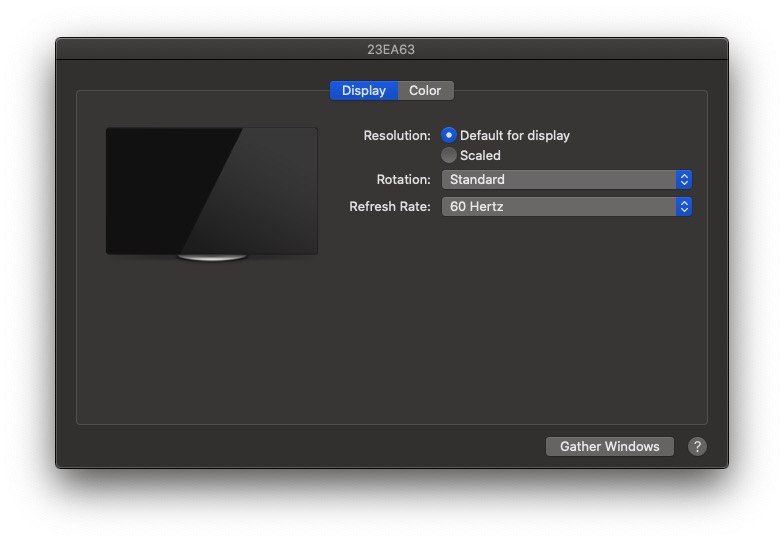Click the 23EA63 window title

[391, 50]
